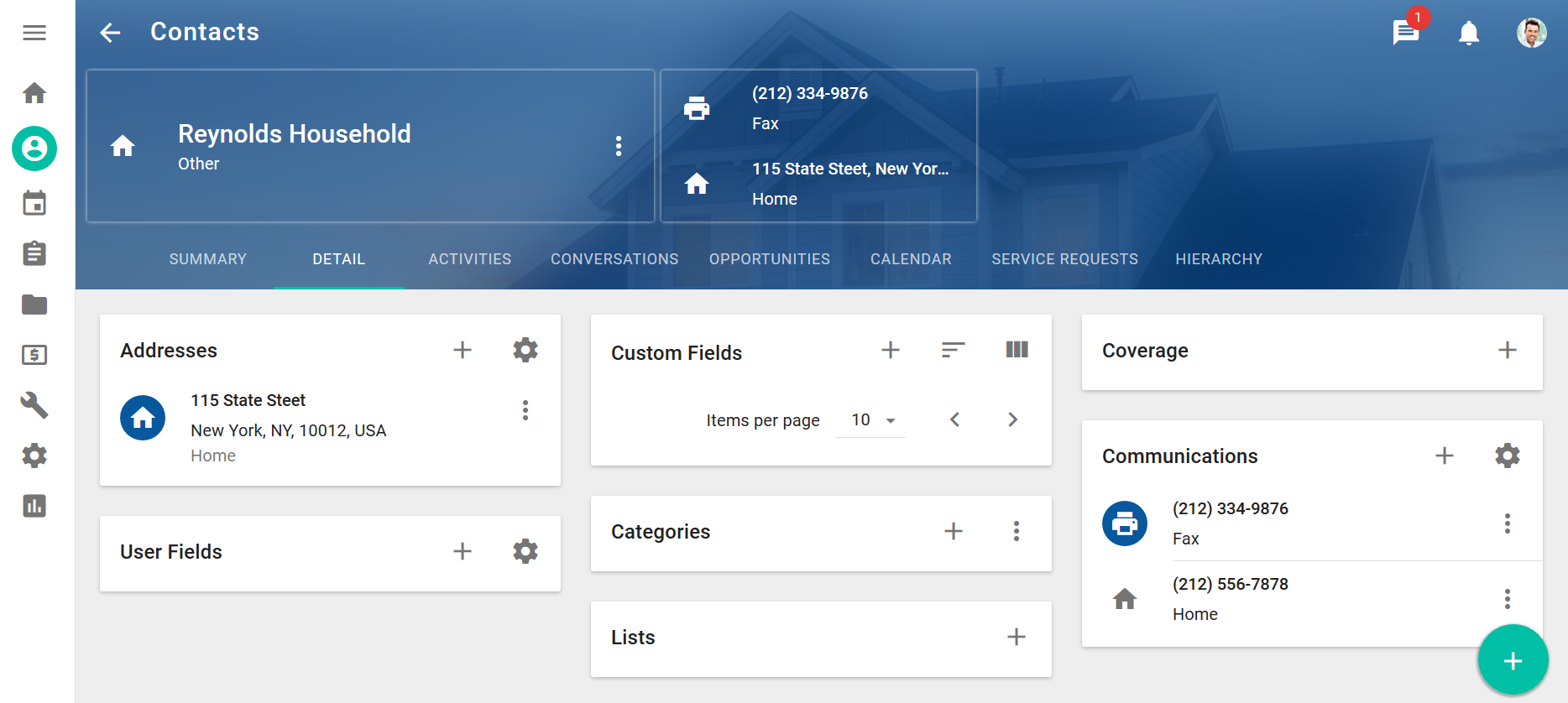Open the hamburger navigation menu

34,33
